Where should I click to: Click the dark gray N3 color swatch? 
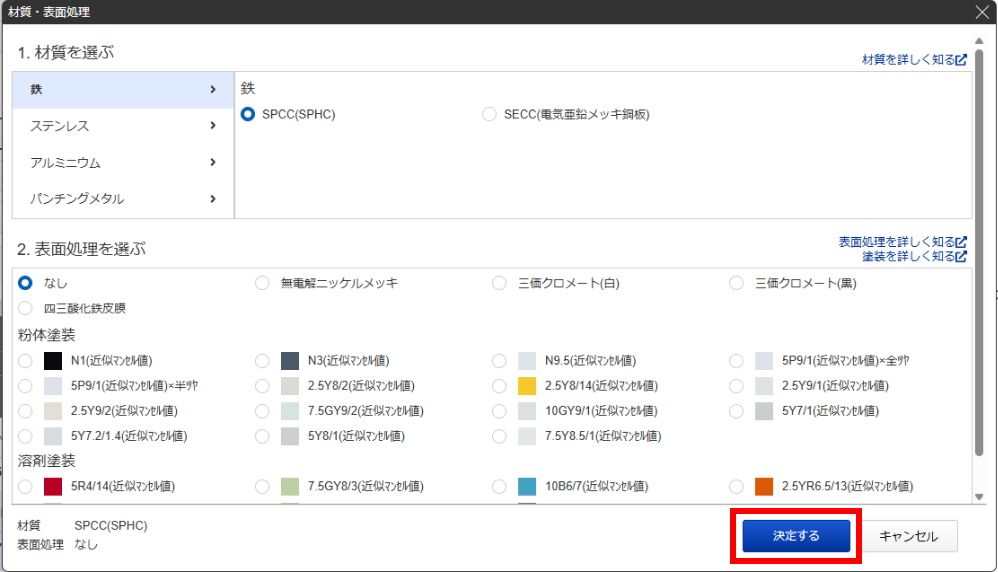290,361
